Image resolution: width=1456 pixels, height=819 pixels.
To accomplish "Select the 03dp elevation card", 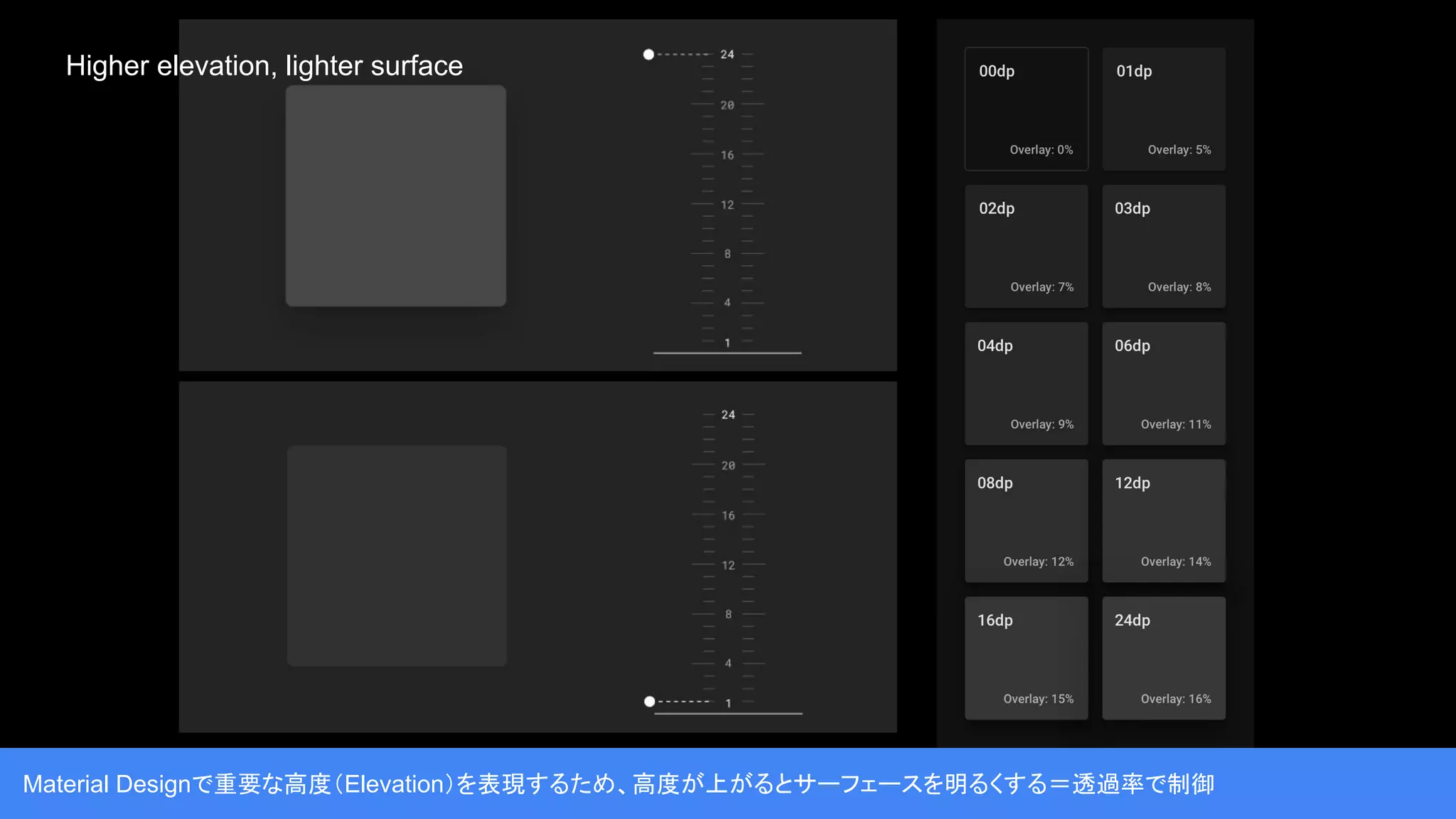I will [1164, 246].
